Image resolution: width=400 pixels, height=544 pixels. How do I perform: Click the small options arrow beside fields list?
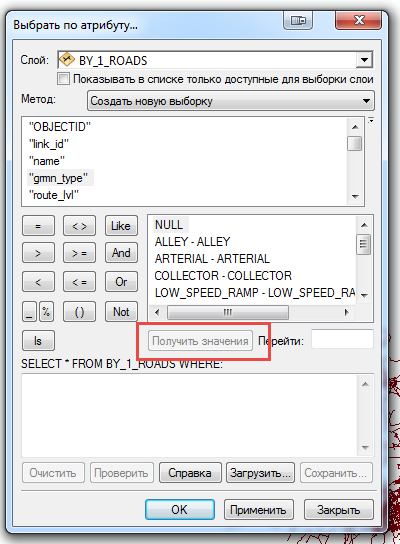(371, 120)
